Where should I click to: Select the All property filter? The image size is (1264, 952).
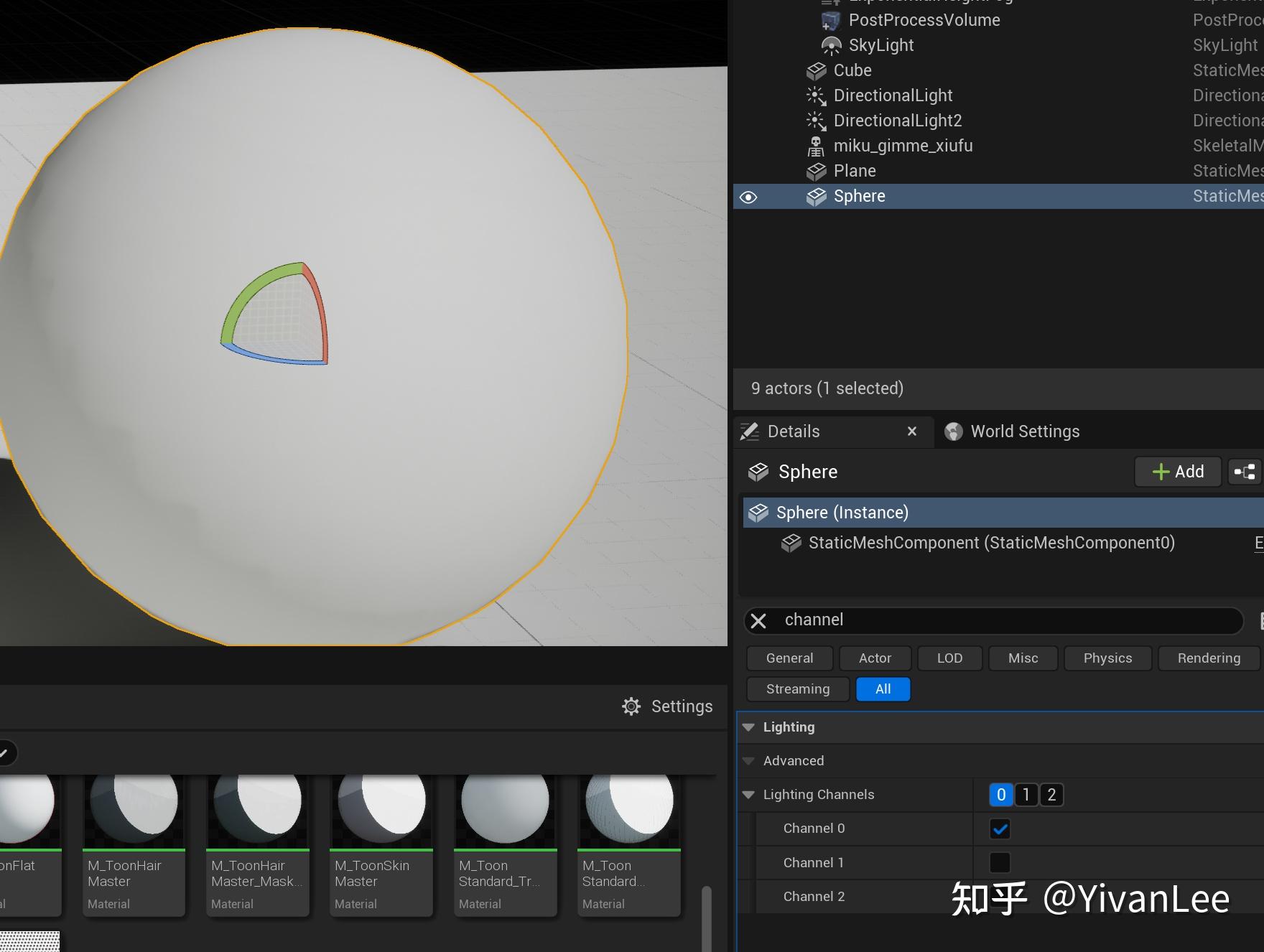[x=883, y=689]
